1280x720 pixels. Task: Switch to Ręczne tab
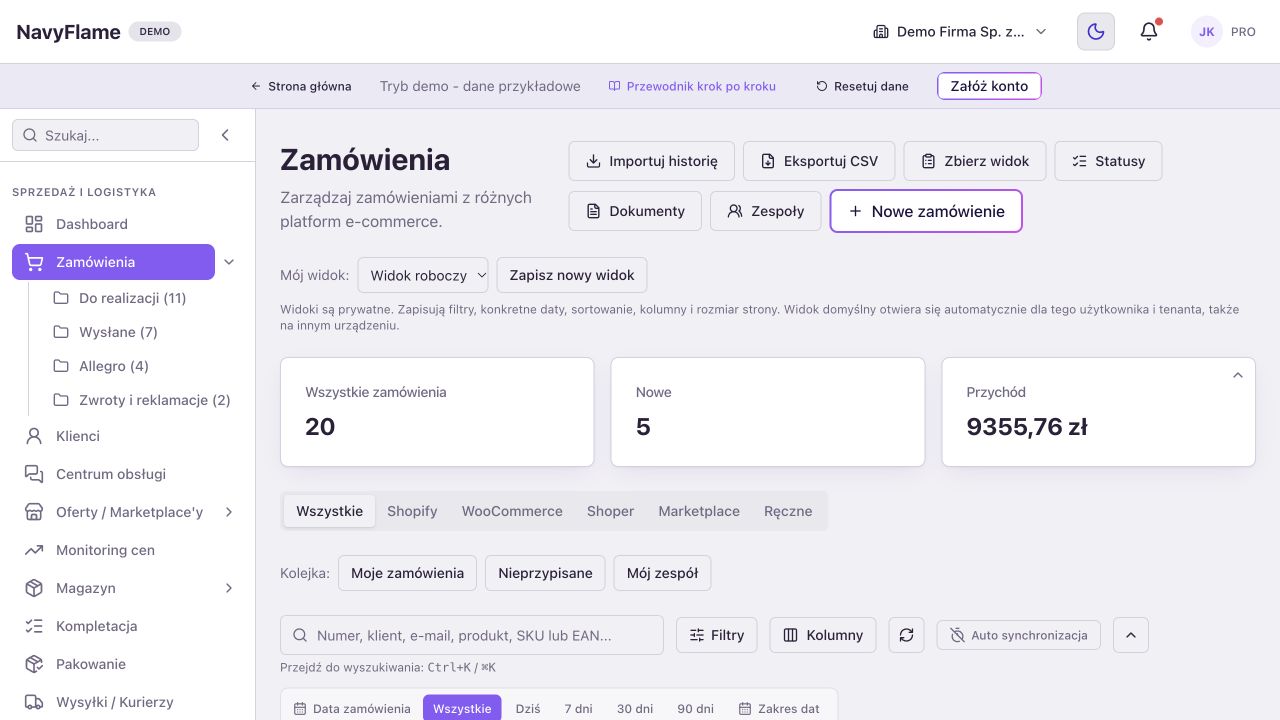[x=788, y=511]
